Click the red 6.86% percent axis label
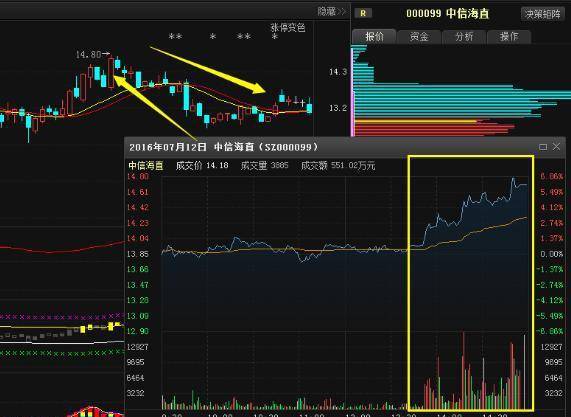 [x=552, y=177]
